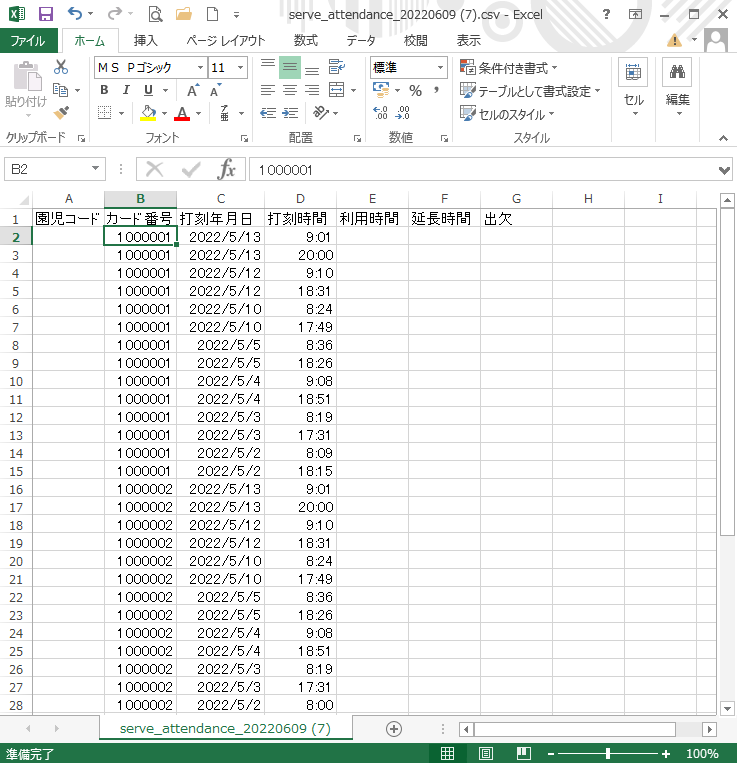Apply comma style number format

[436, 90]
